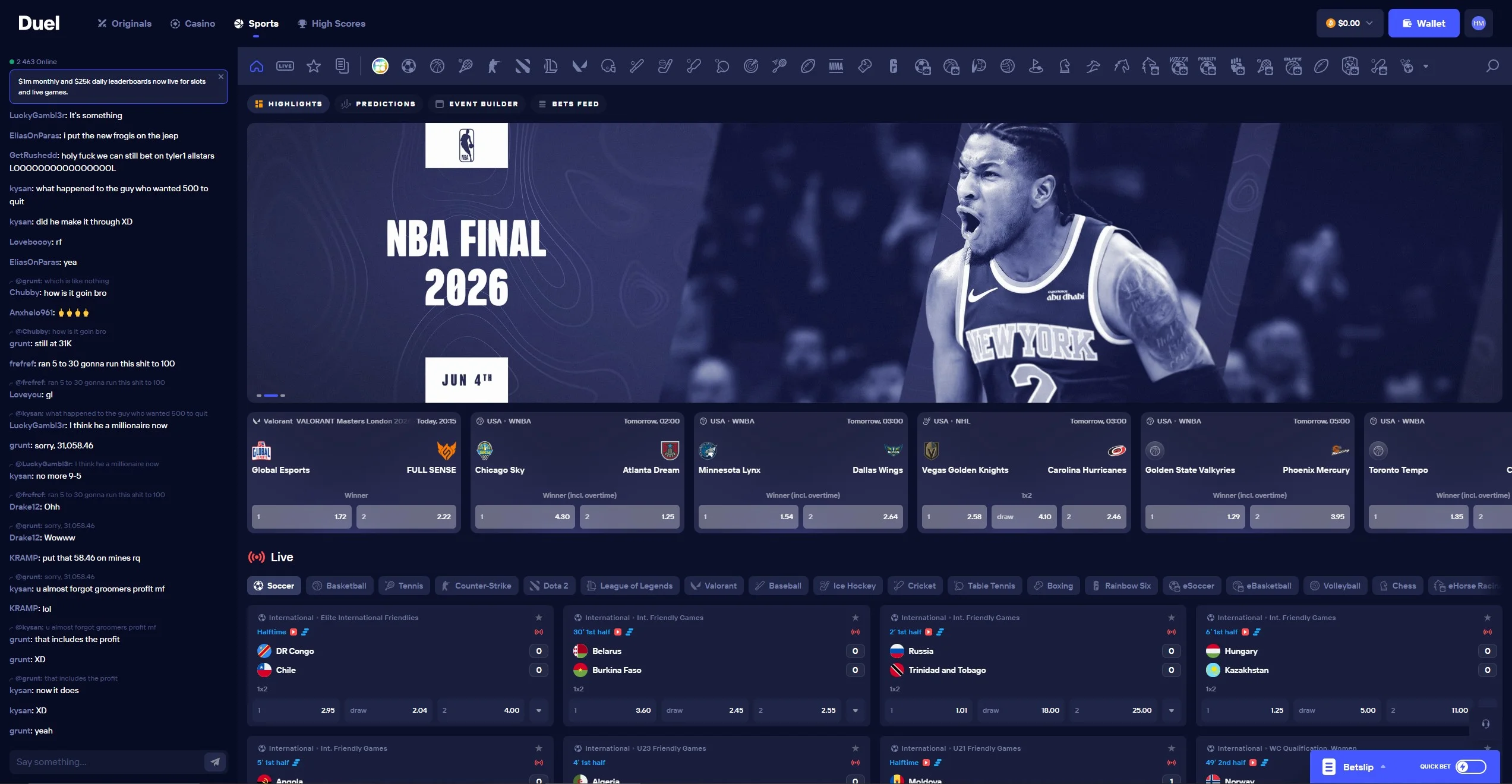Open the sports search magnifier
This screenshot has height=784, width=1512.
pos(1492,66)
